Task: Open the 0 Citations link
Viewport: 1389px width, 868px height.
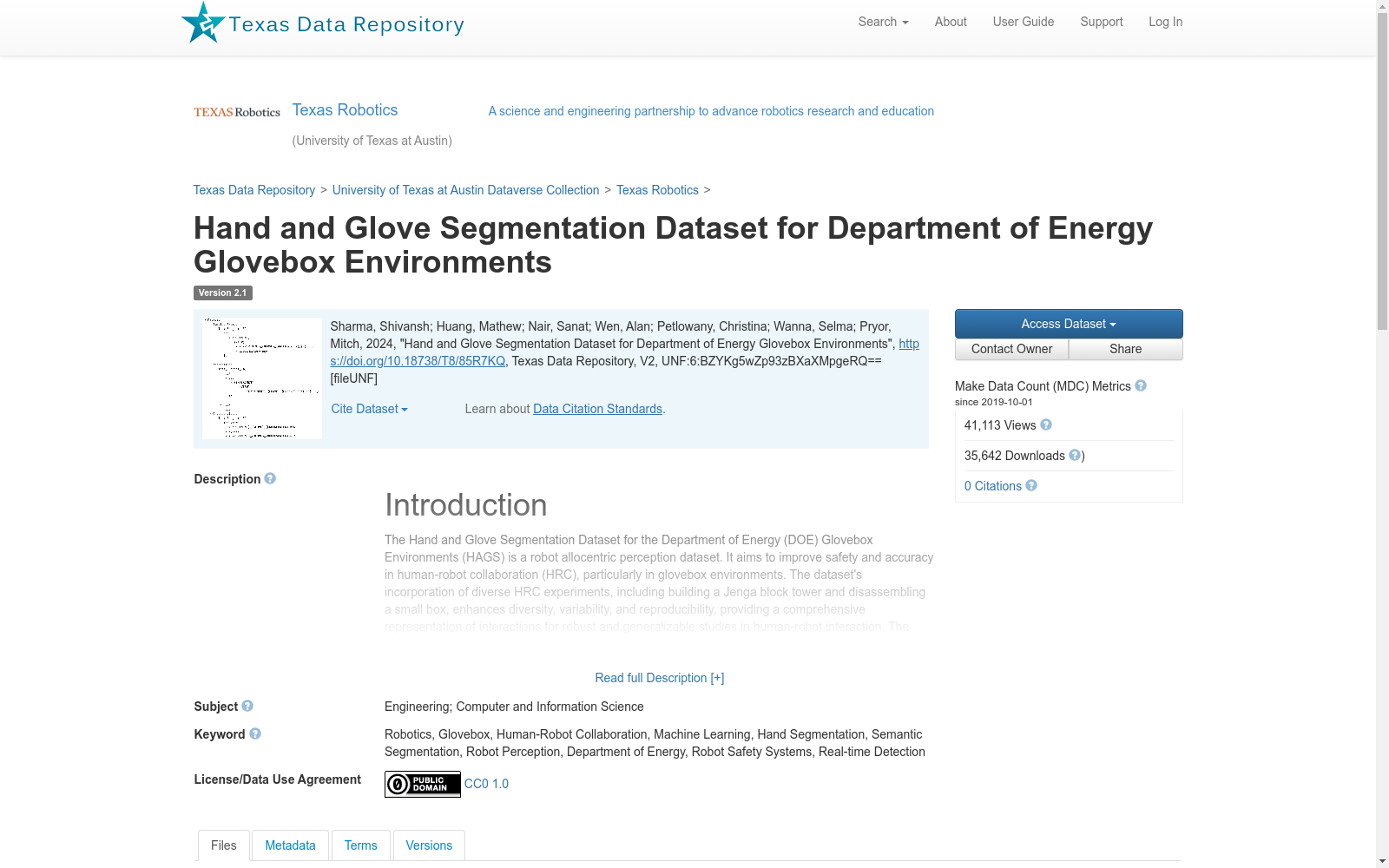Action: click(993, 486)
